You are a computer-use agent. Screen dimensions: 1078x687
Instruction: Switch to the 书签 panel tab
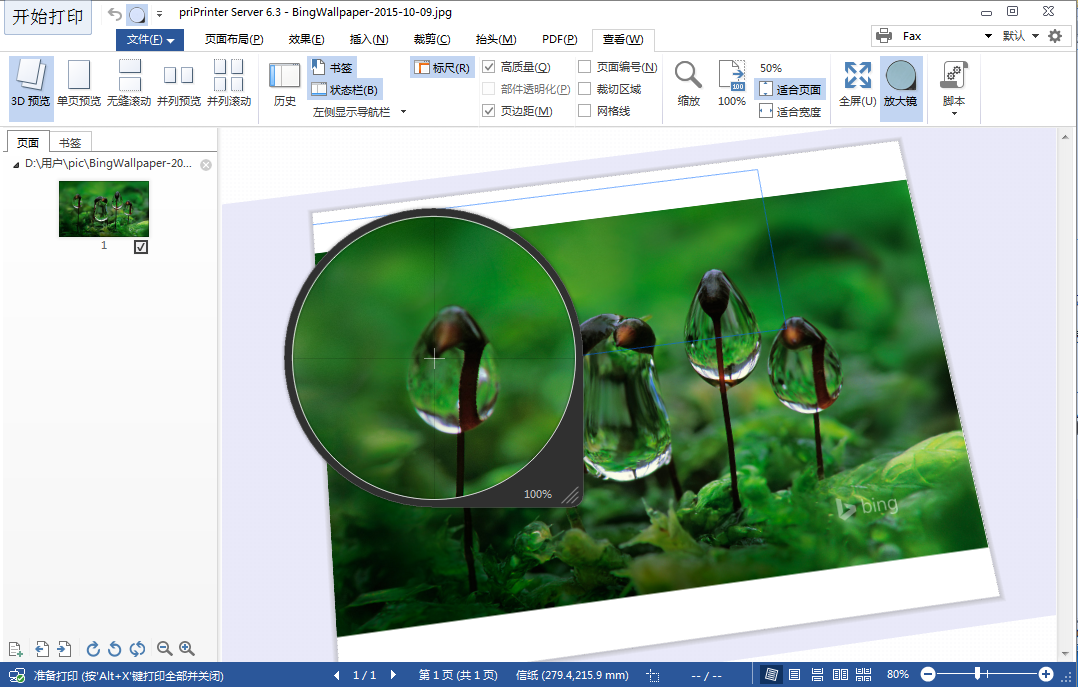point(70,143)
